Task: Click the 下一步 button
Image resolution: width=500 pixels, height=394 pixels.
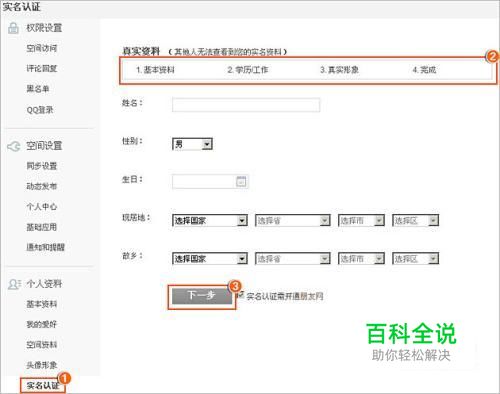Action: coord(202,296)
